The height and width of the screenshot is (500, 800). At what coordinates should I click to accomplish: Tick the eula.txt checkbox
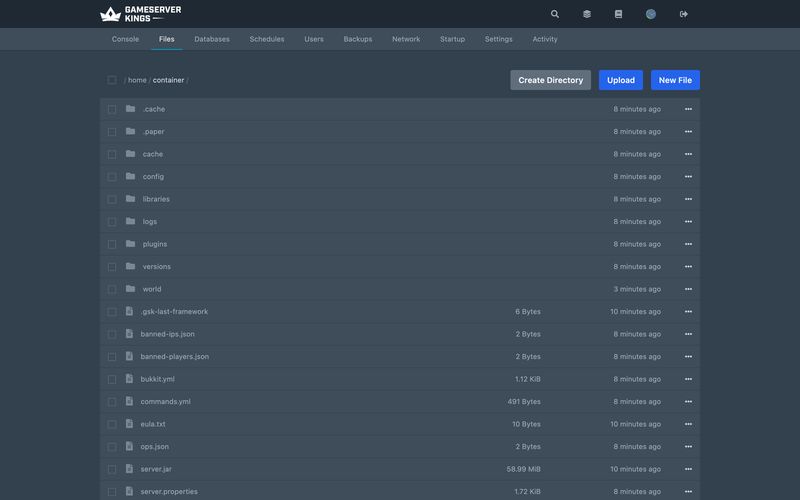112,424
